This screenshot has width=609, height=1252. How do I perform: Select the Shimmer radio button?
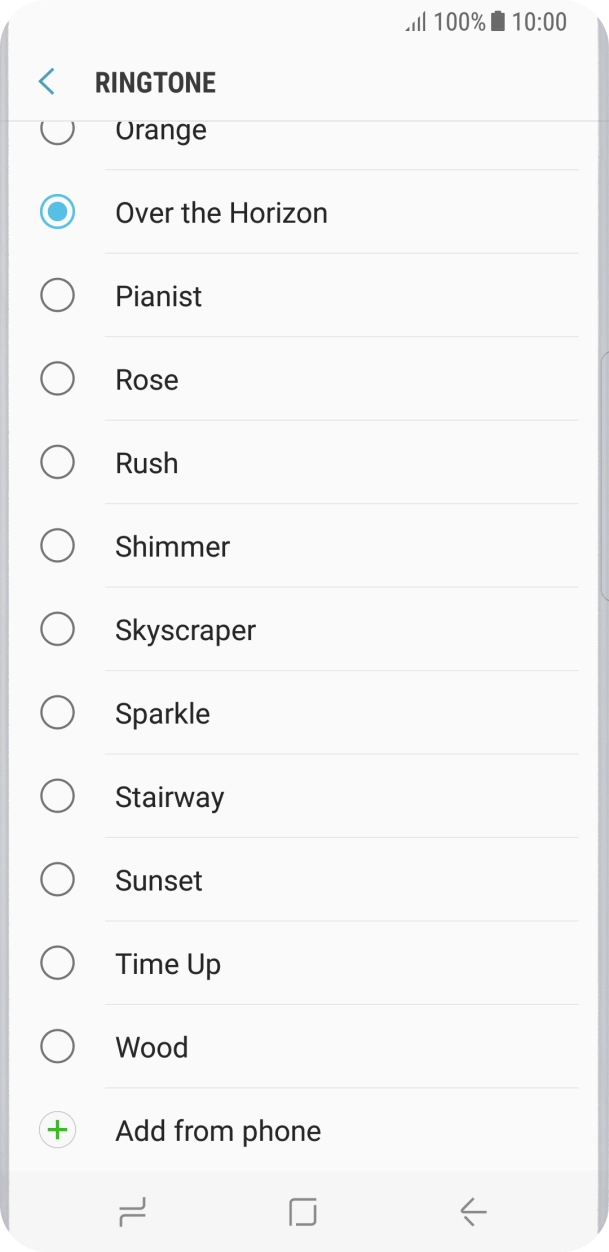tap(57, 547)
